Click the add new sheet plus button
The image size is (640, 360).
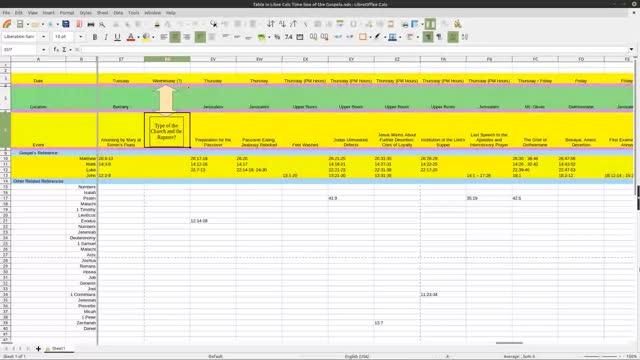click(38, 349)
